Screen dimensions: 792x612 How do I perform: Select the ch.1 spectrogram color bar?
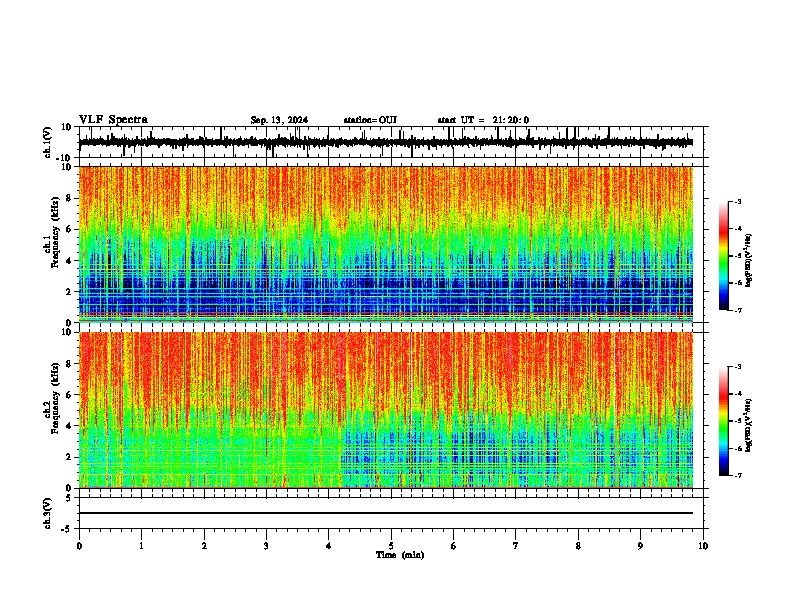click(723, 256)
